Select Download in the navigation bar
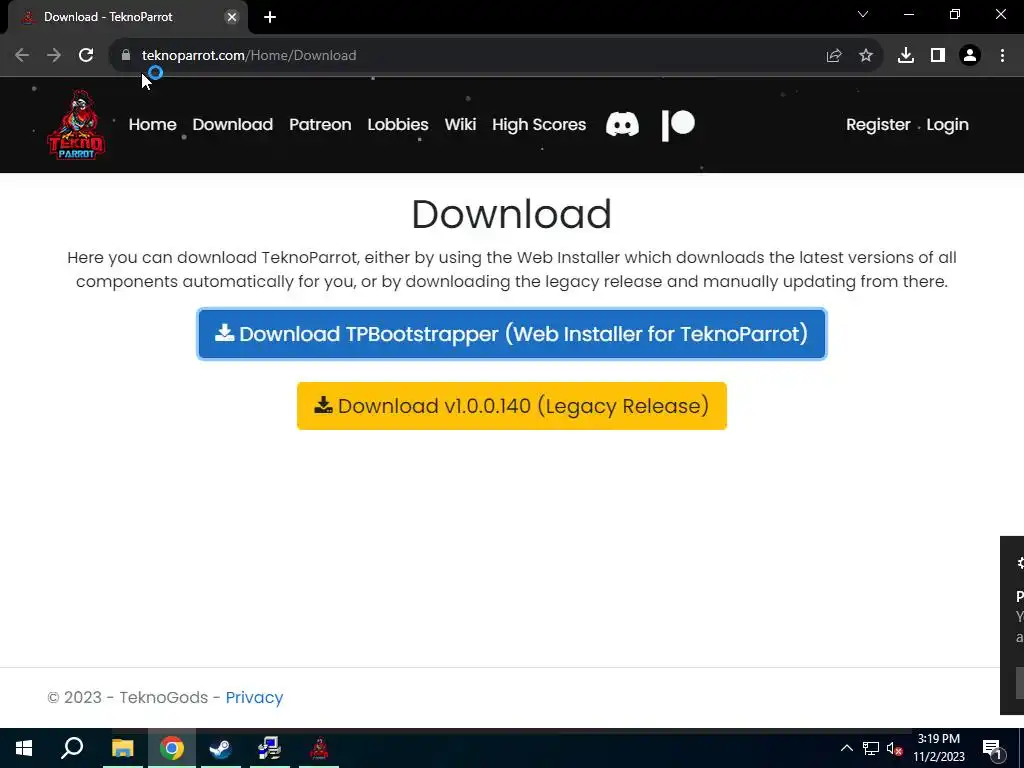This screenshot has width=1024, height=768. point(232,125)
